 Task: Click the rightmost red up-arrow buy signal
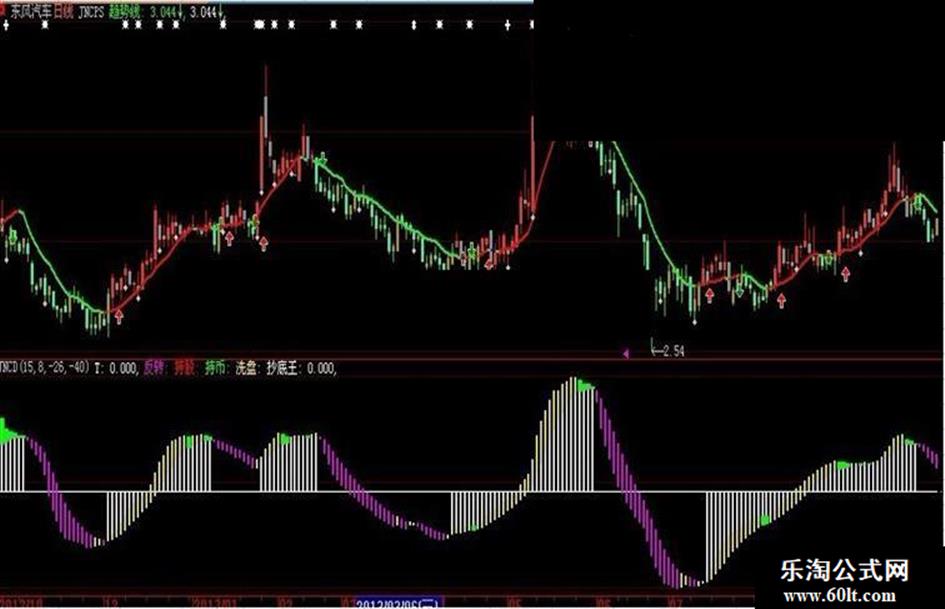pos(846,271)
